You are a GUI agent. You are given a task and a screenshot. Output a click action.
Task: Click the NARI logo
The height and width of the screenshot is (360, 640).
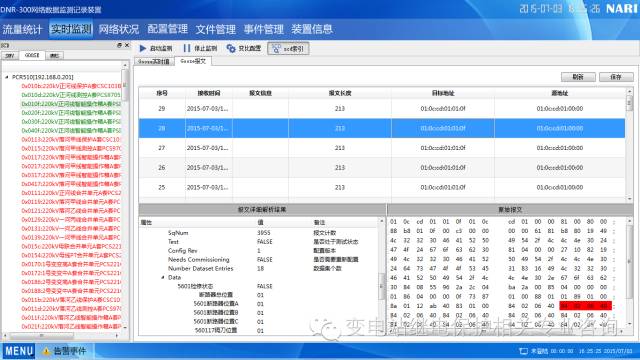(621, 9)
